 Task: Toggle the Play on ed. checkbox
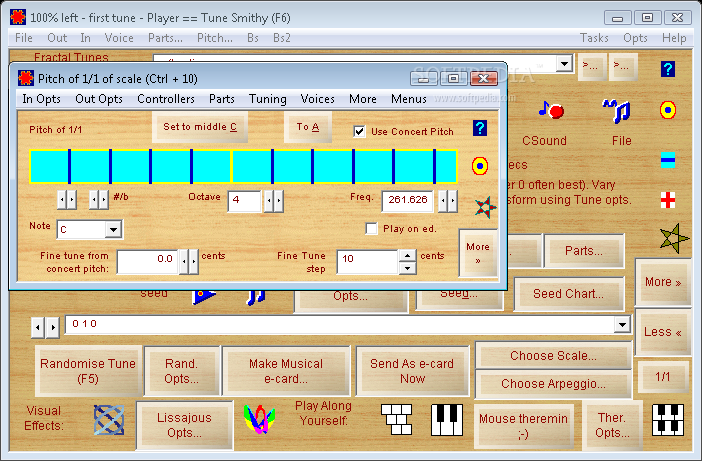click(371, 228)
